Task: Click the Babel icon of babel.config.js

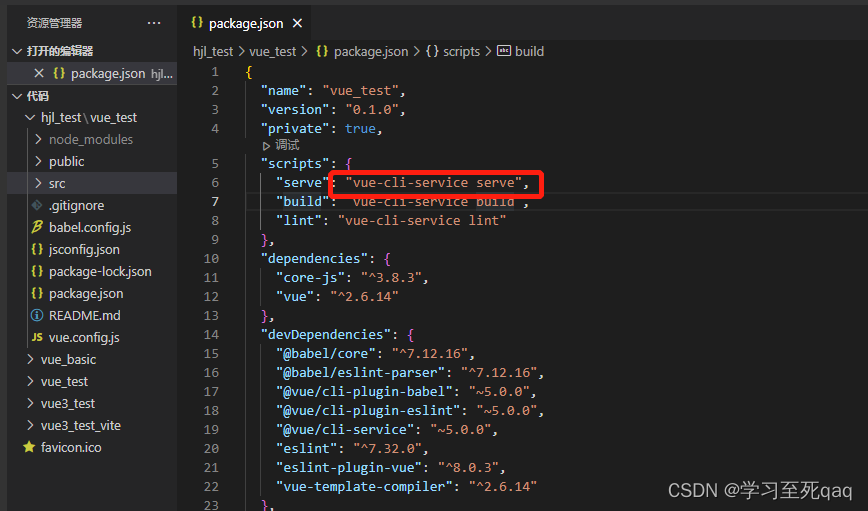Action: tap(37, 226)
